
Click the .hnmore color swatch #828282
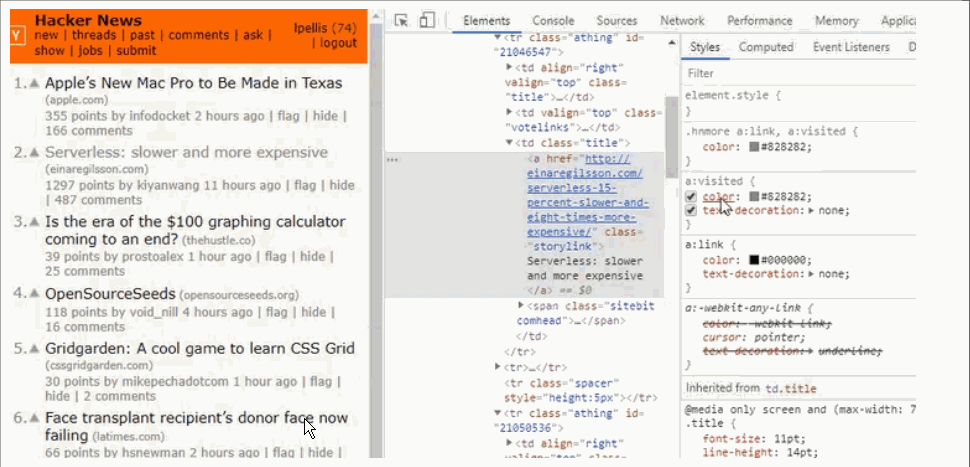[x=753, y=147]
